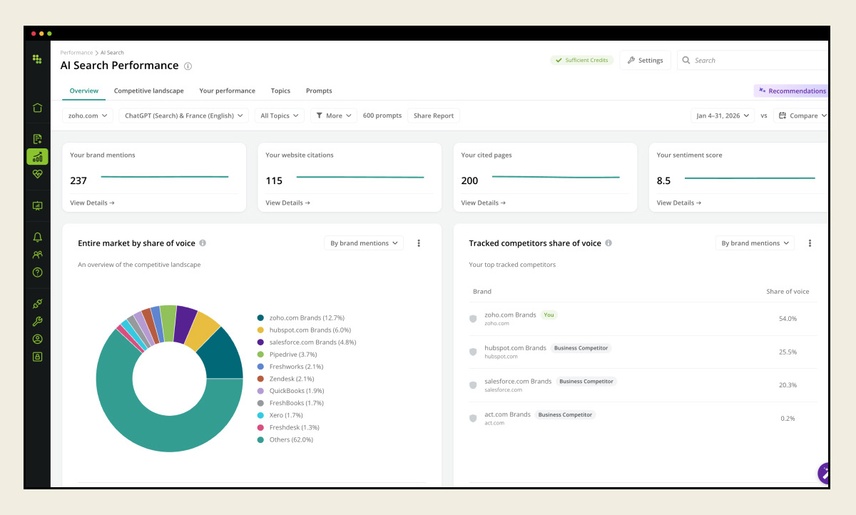
Task: Open the All Topics dropdown
Action: point(280,116)
